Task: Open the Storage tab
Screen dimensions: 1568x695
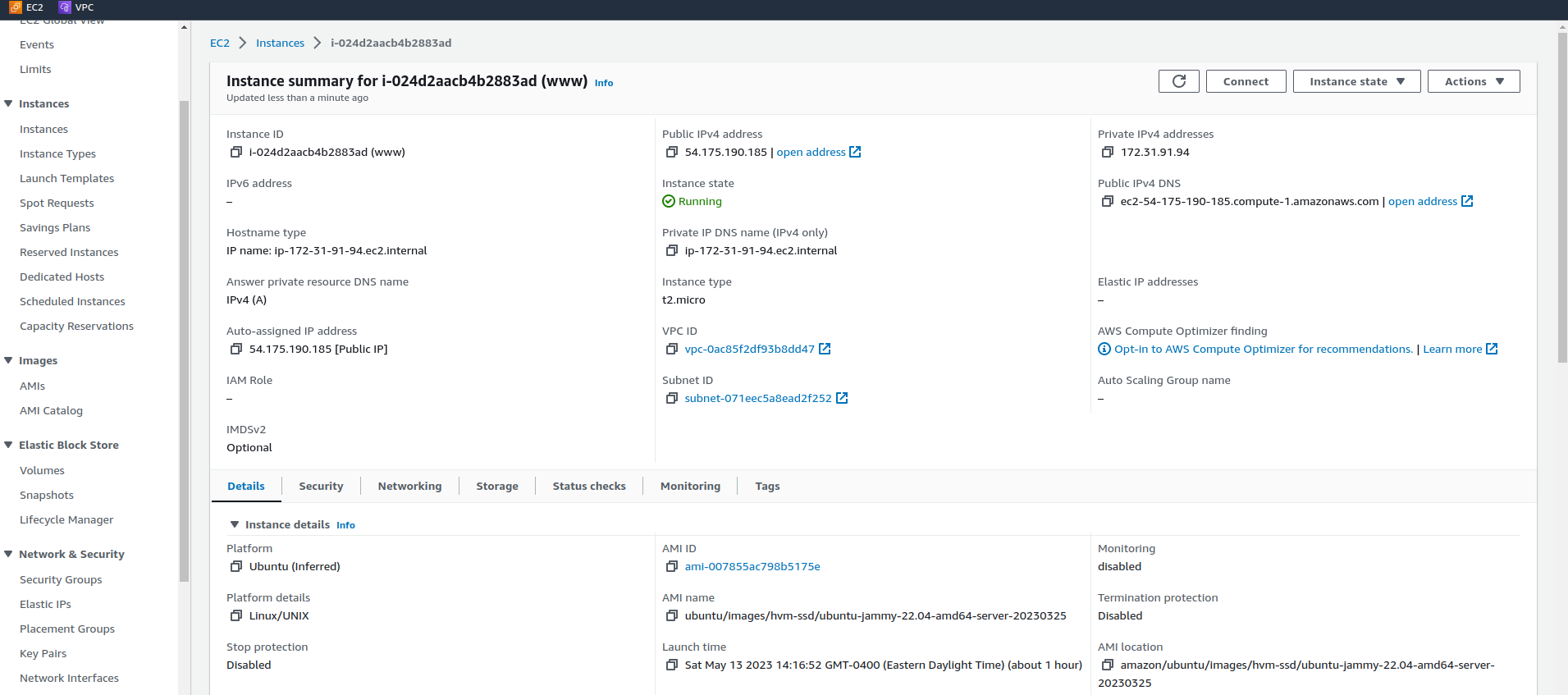Action: [x=497, y=486]
